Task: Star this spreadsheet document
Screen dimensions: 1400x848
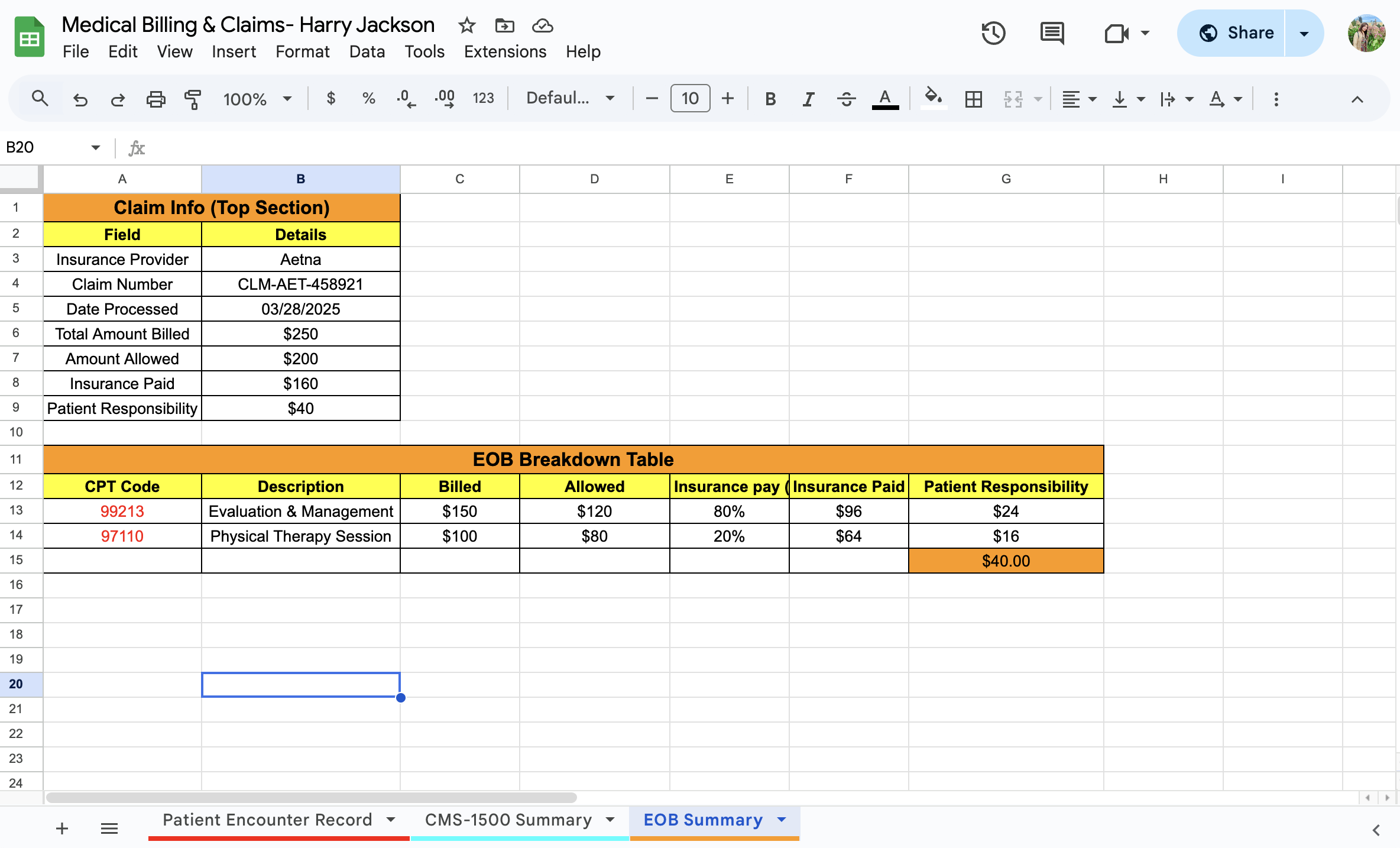Action: (466, 25)
